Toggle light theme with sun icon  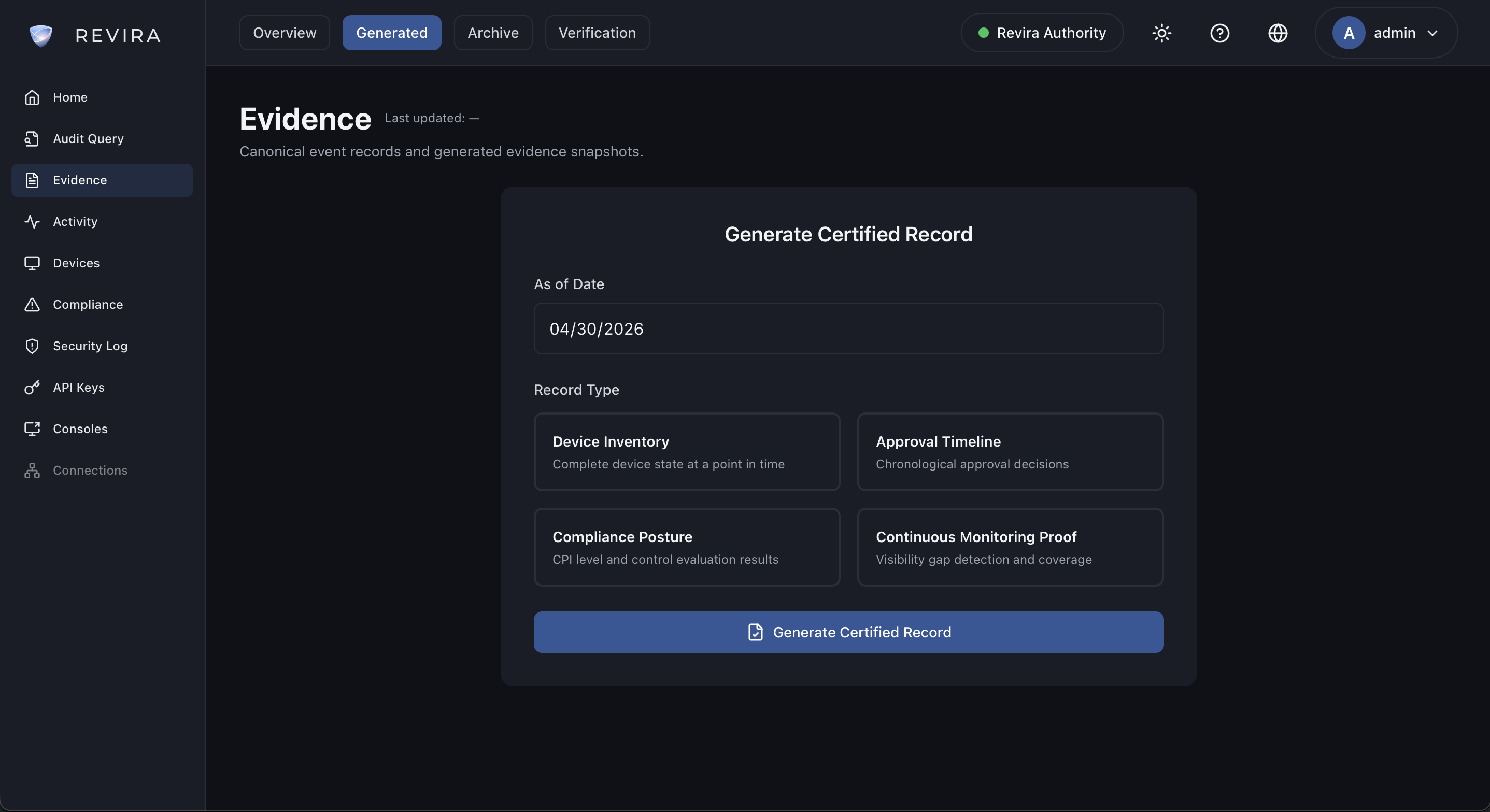[x=1161, y=33]
